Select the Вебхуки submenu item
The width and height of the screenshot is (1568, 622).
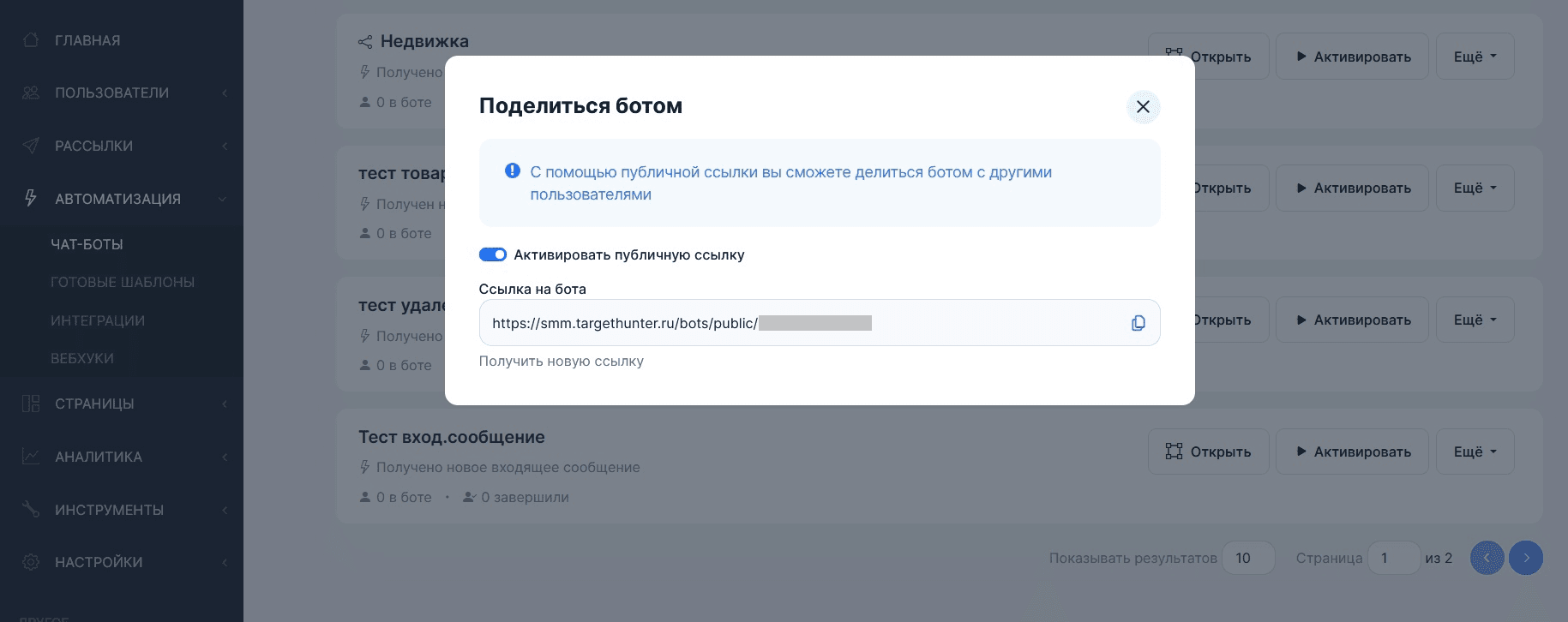point(82,358)
